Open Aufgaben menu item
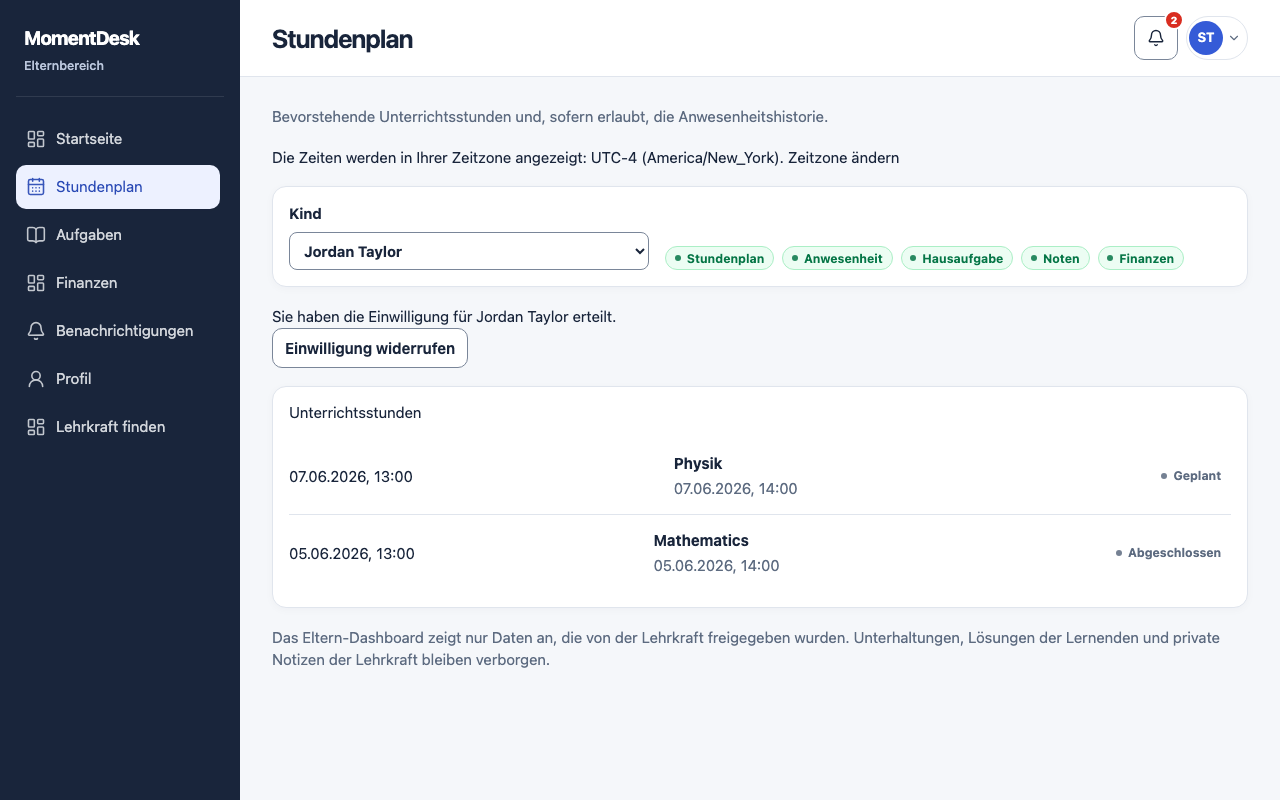This screenshot has height=800, width=1280. [x=118, y=235]
